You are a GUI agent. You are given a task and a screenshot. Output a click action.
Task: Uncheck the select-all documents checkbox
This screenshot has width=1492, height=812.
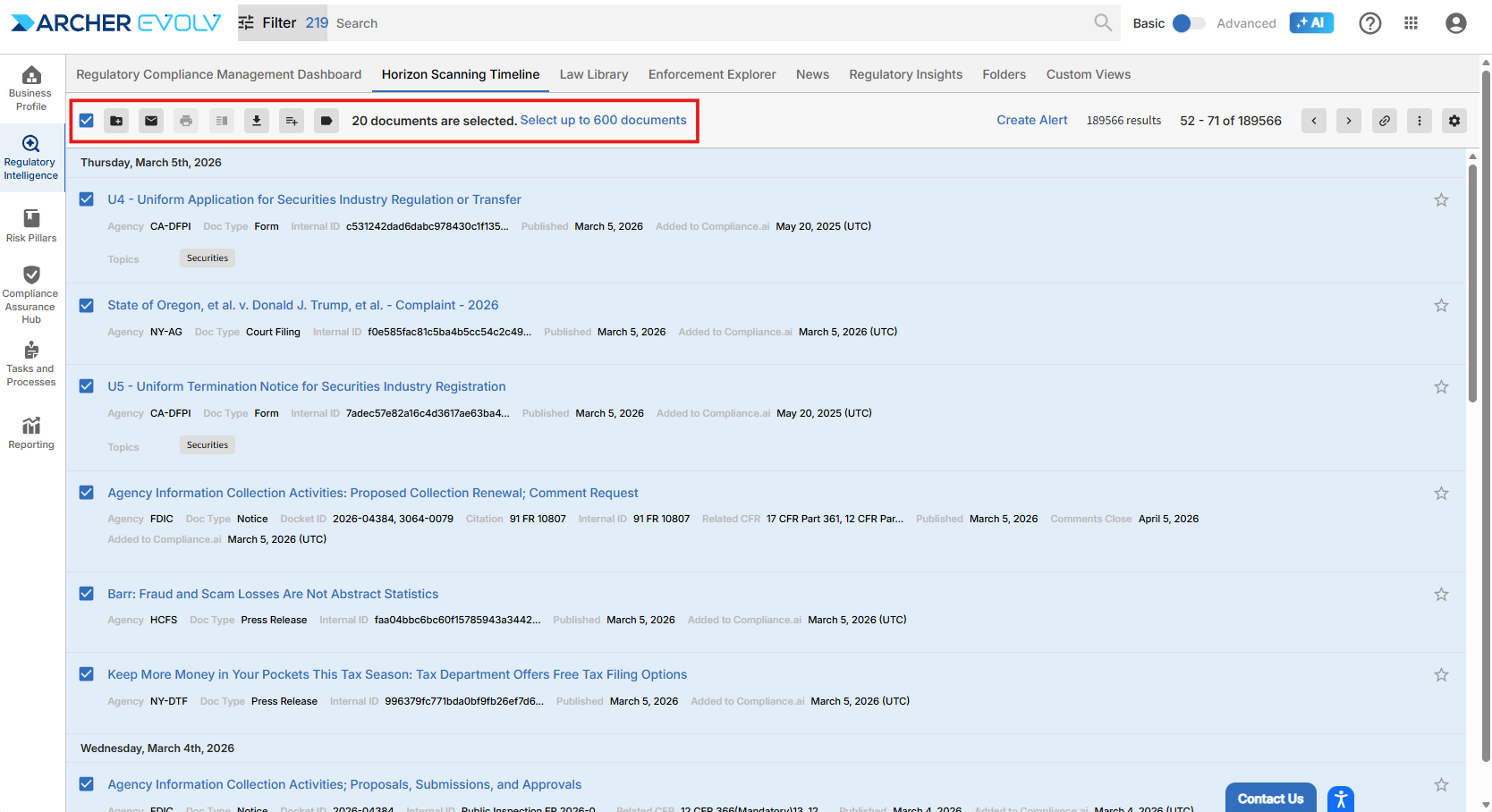(x=87, y=121)
